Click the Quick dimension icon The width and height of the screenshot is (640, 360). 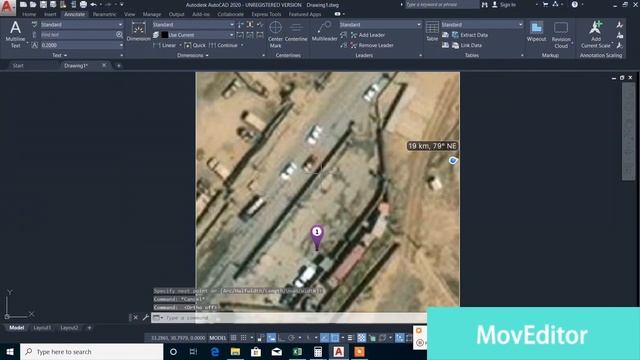coord(188,45)
